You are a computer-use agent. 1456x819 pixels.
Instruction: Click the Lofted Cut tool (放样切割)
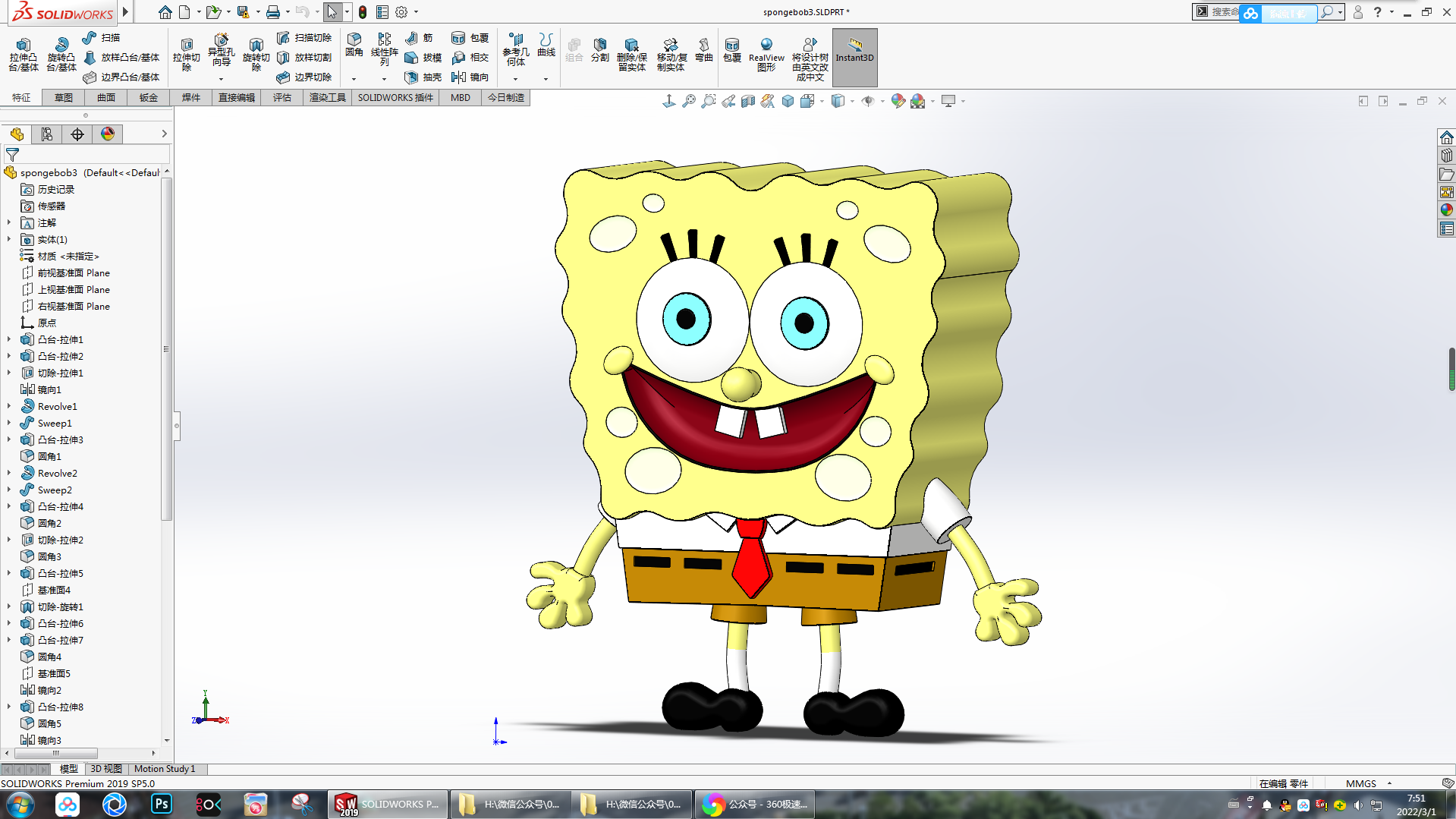point(304,57)
